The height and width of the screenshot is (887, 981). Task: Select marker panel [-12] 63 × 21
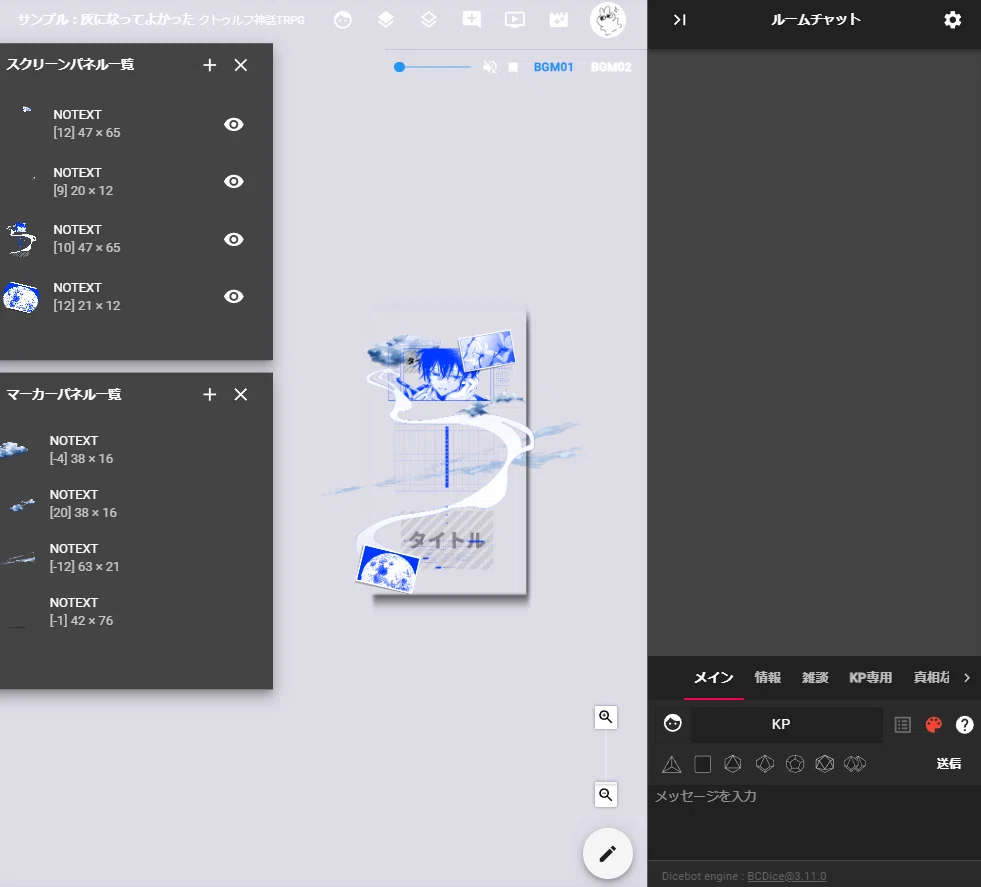click(136, 557)
